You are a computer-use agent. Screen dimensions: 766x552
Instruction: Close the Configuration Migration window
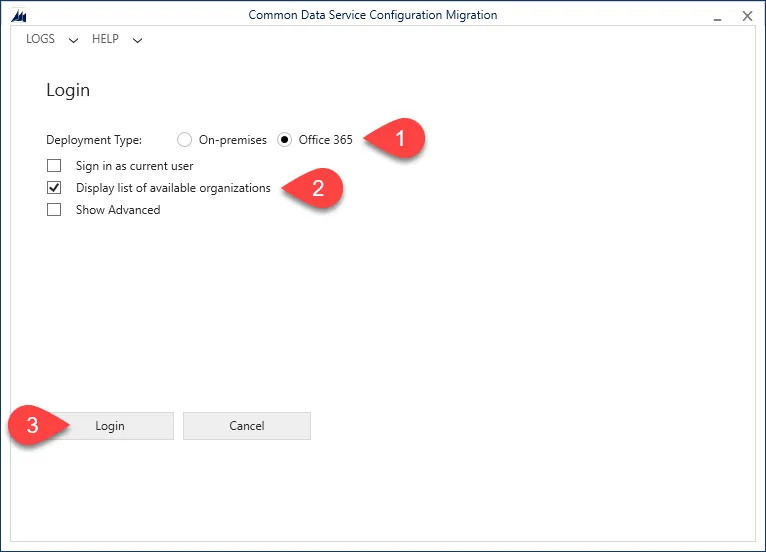tap(747, 16)
